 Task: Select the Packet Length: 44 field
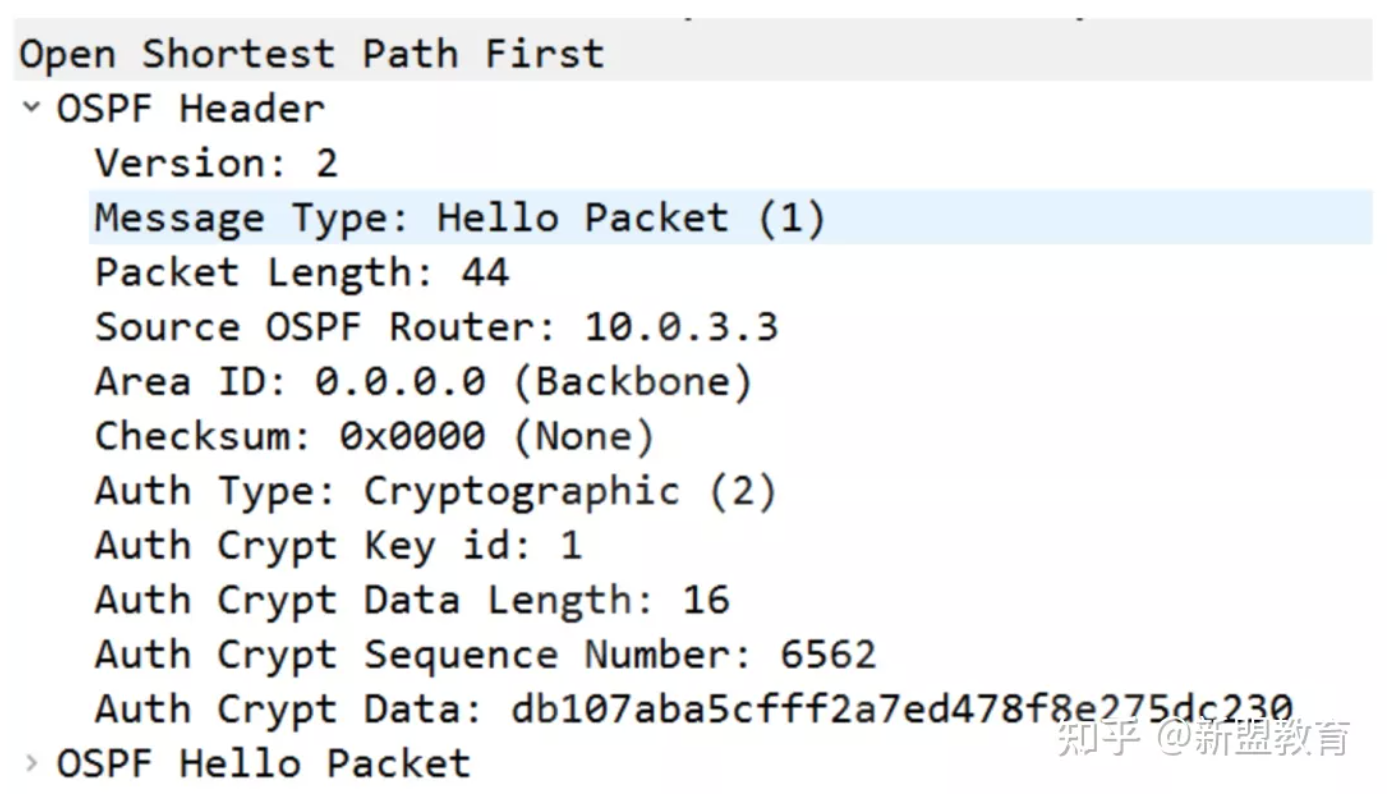pyautogui.click(x=301, y=272)
